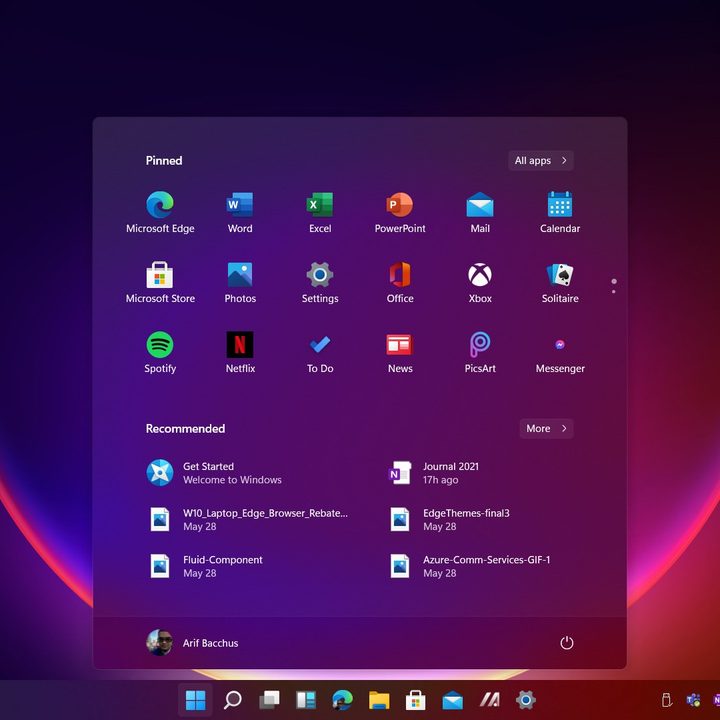Open Search from the taskbar
The height and width of the screenshot is (720, 720).
pos(232,700)
